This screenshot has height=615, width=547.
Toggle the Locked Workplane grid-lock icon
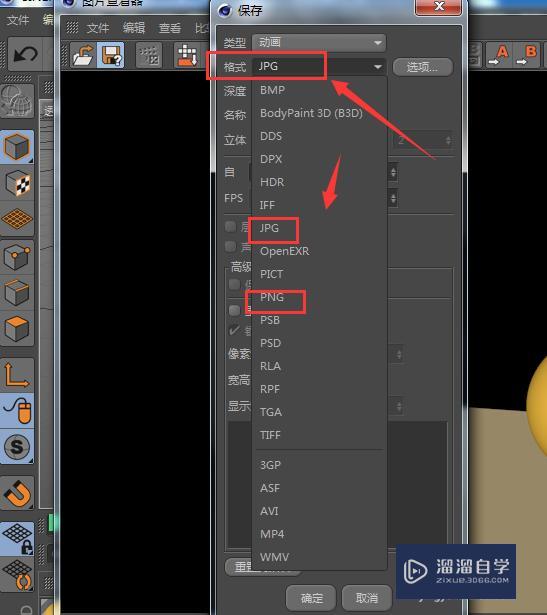point(17,539)
